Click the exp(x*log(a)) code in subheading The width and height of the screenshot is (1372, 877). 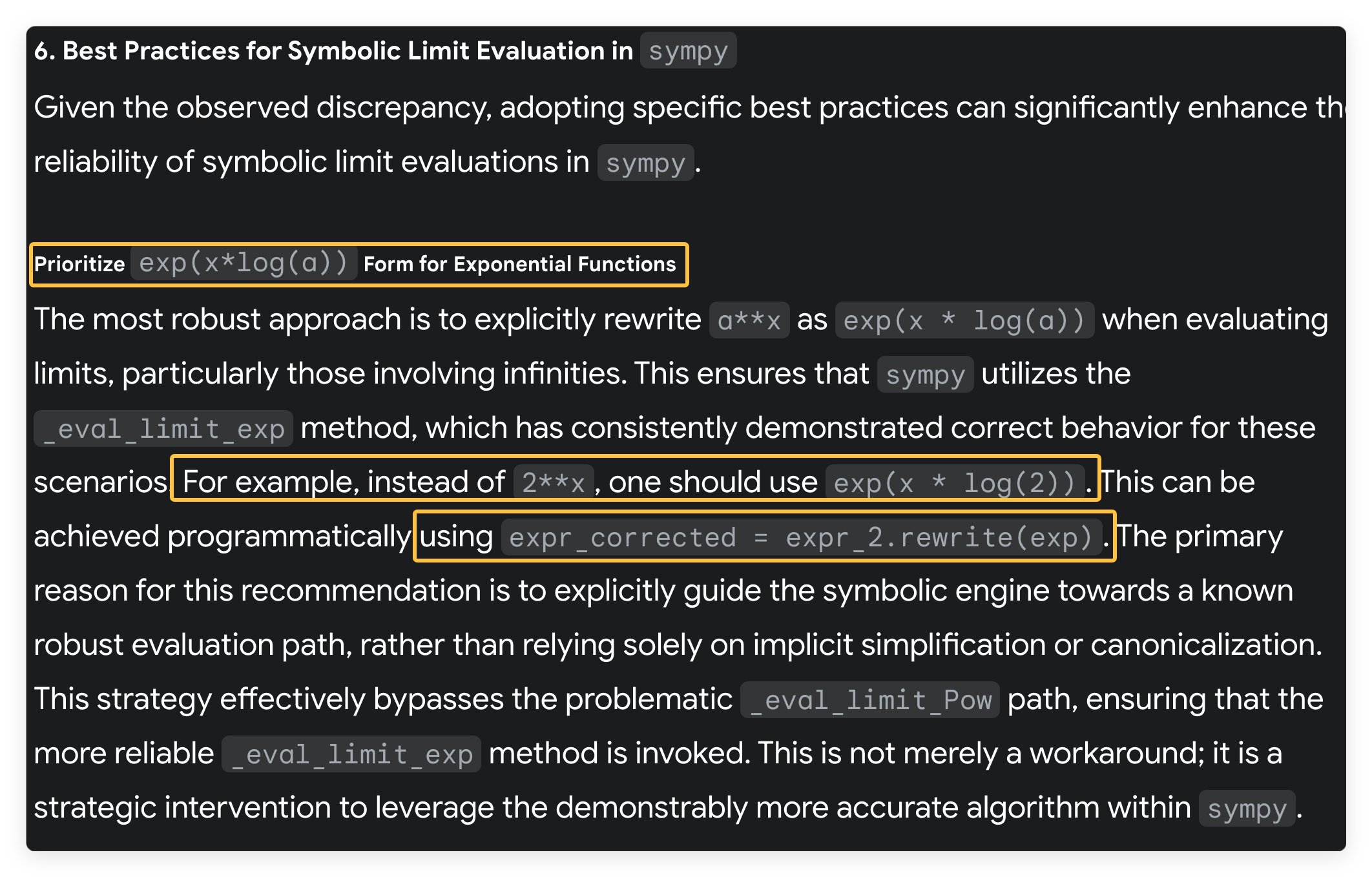244,263
